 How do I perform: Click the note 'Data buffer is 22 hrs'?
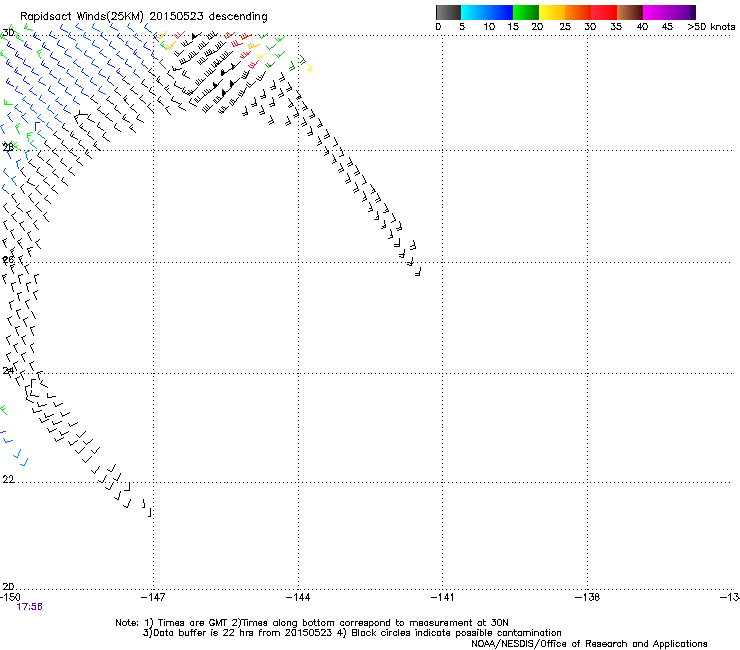201,633
